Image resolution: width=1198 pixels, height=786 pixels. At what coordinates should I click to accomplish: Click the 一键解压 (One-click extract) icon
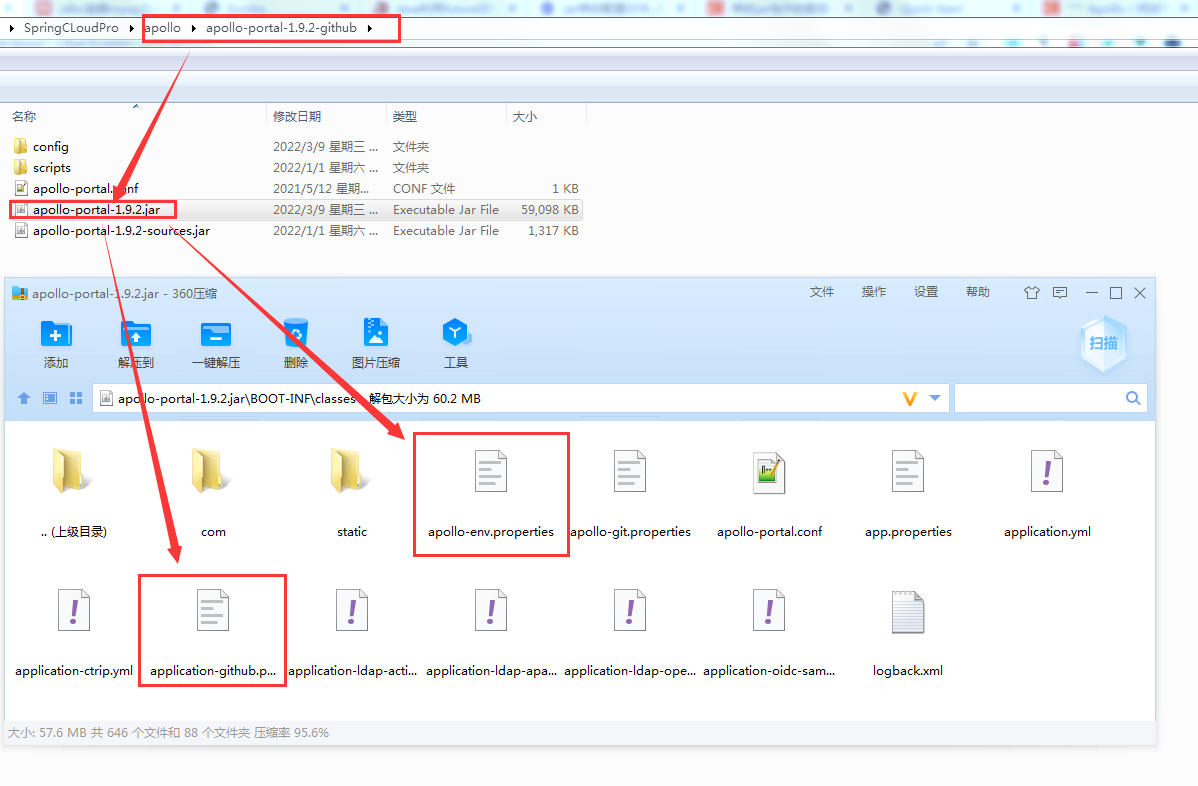pyautogui.click(x=216, y=344)
